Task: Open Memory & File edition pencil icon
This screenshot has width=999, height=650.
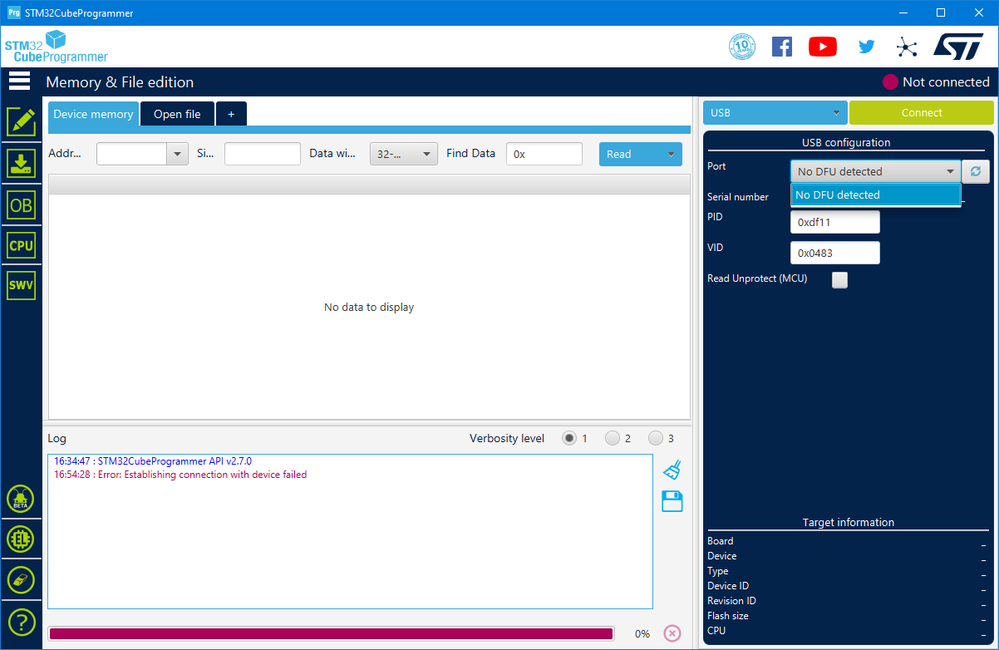Action: [x=21, y=121]
